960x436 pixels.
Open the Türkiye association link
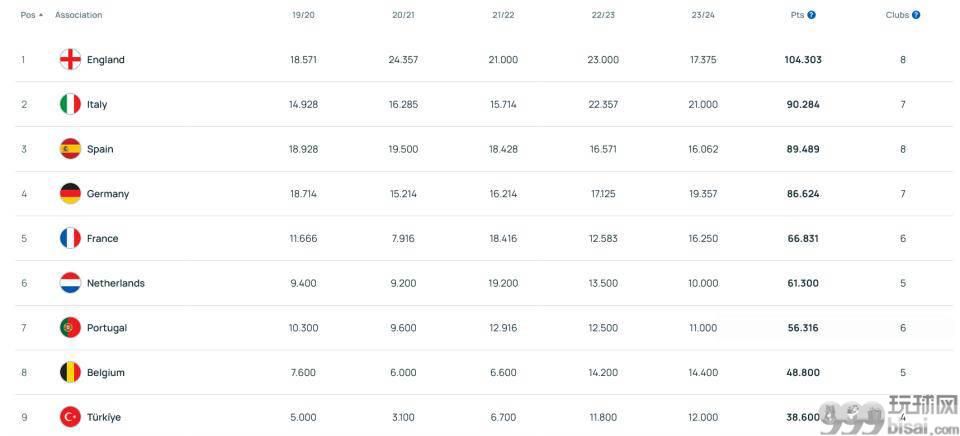coord(103,417)
